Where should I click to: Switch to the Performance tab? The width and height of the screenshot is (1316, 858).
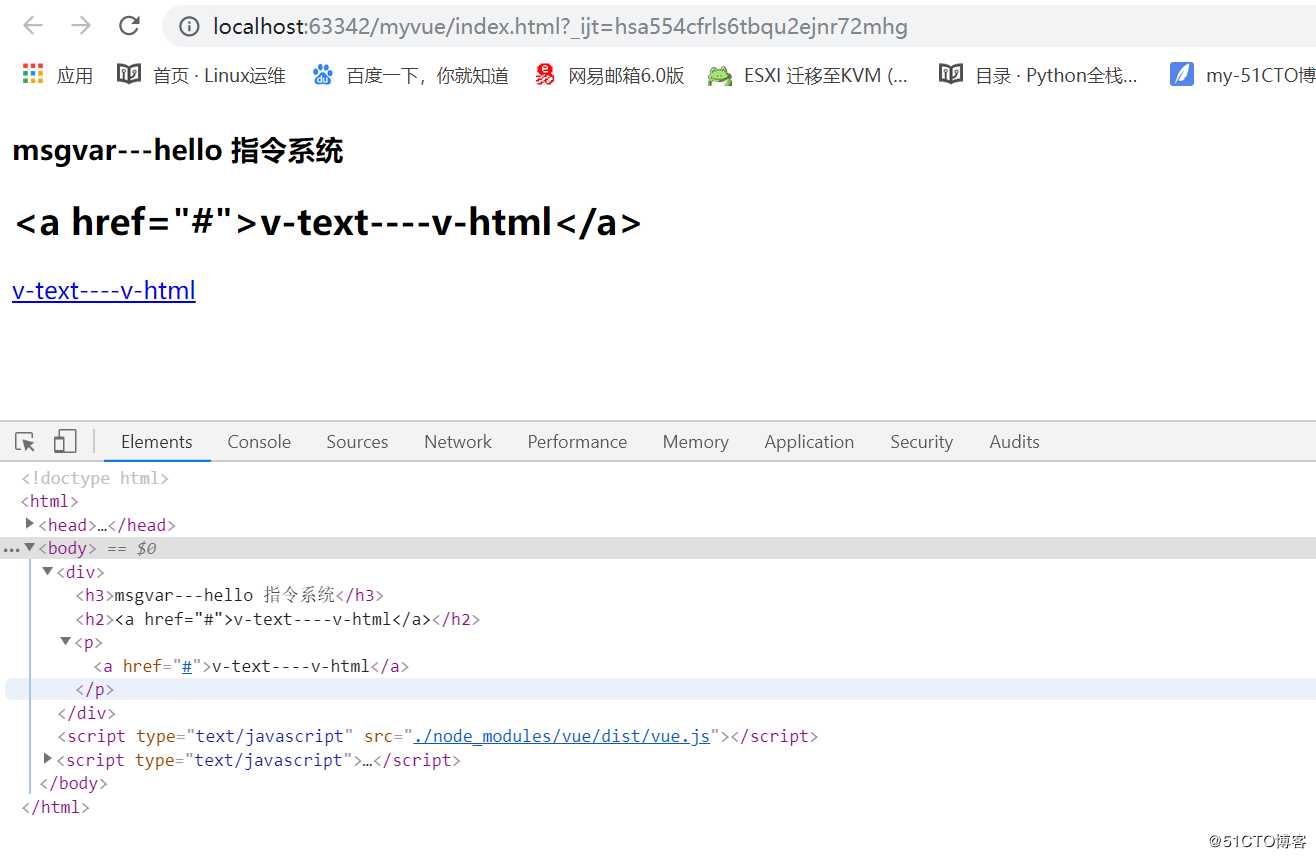click(577, 442)
